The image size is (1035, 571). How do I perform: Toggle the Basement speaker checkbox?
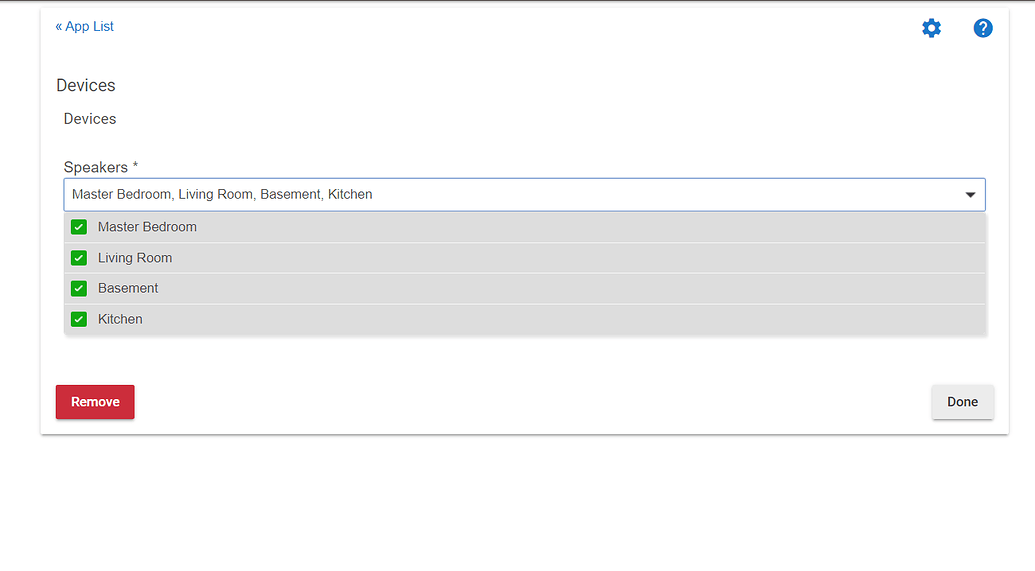tap(79, 289)
